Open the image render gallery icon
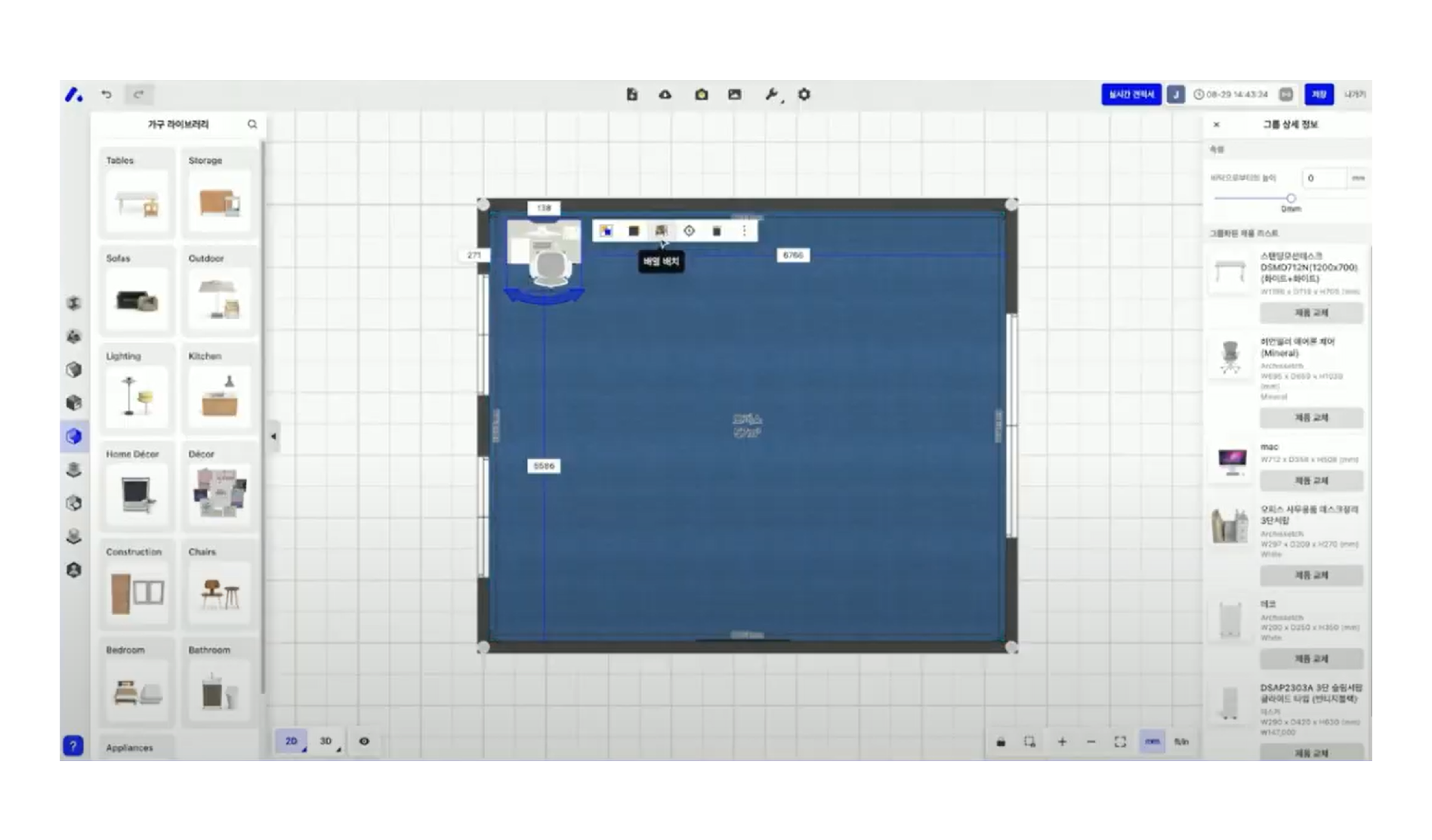This screenshot has width=1432, height=840. coord(734,94)
